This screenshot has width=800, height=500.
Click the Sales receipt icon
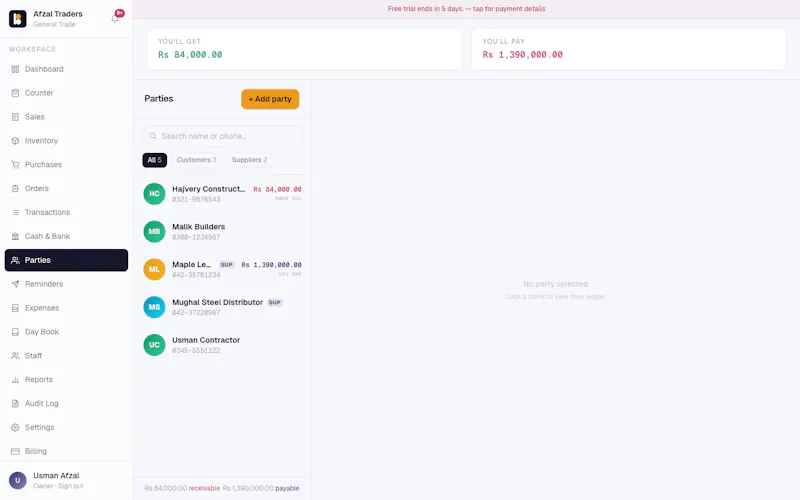(15, 117)
